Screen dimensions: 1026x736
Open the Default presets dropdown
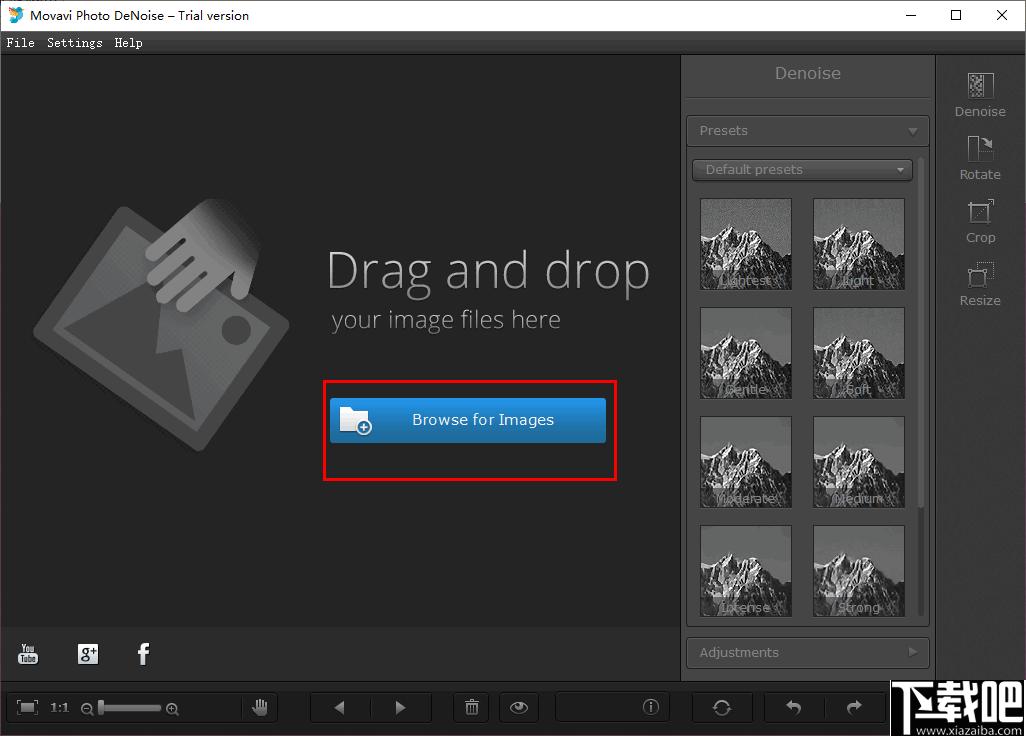pyautogui.click(x=802, y=169)
